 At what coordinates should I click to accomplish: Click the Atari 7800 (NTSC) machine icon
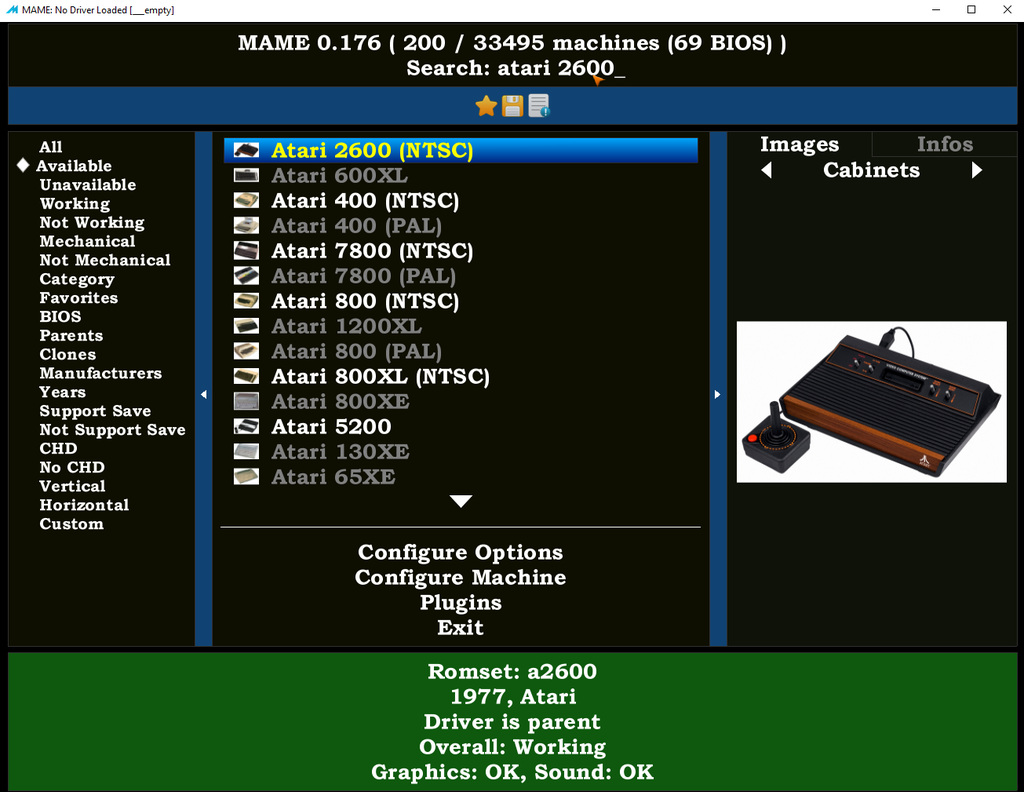[x=246, y=251]
